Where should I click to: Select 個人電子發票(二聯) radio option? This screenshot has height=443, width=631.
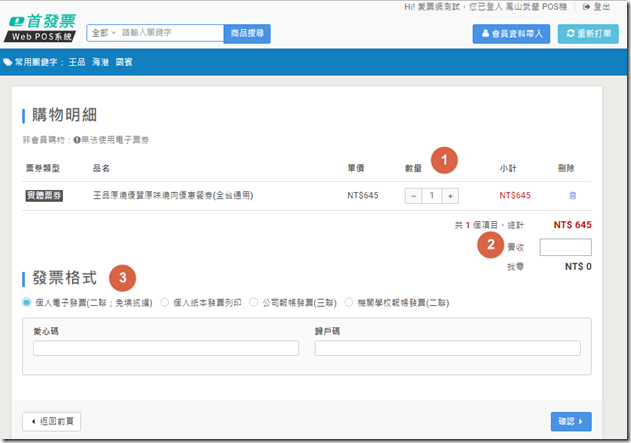pyautogui.click(x=27, y=302)
